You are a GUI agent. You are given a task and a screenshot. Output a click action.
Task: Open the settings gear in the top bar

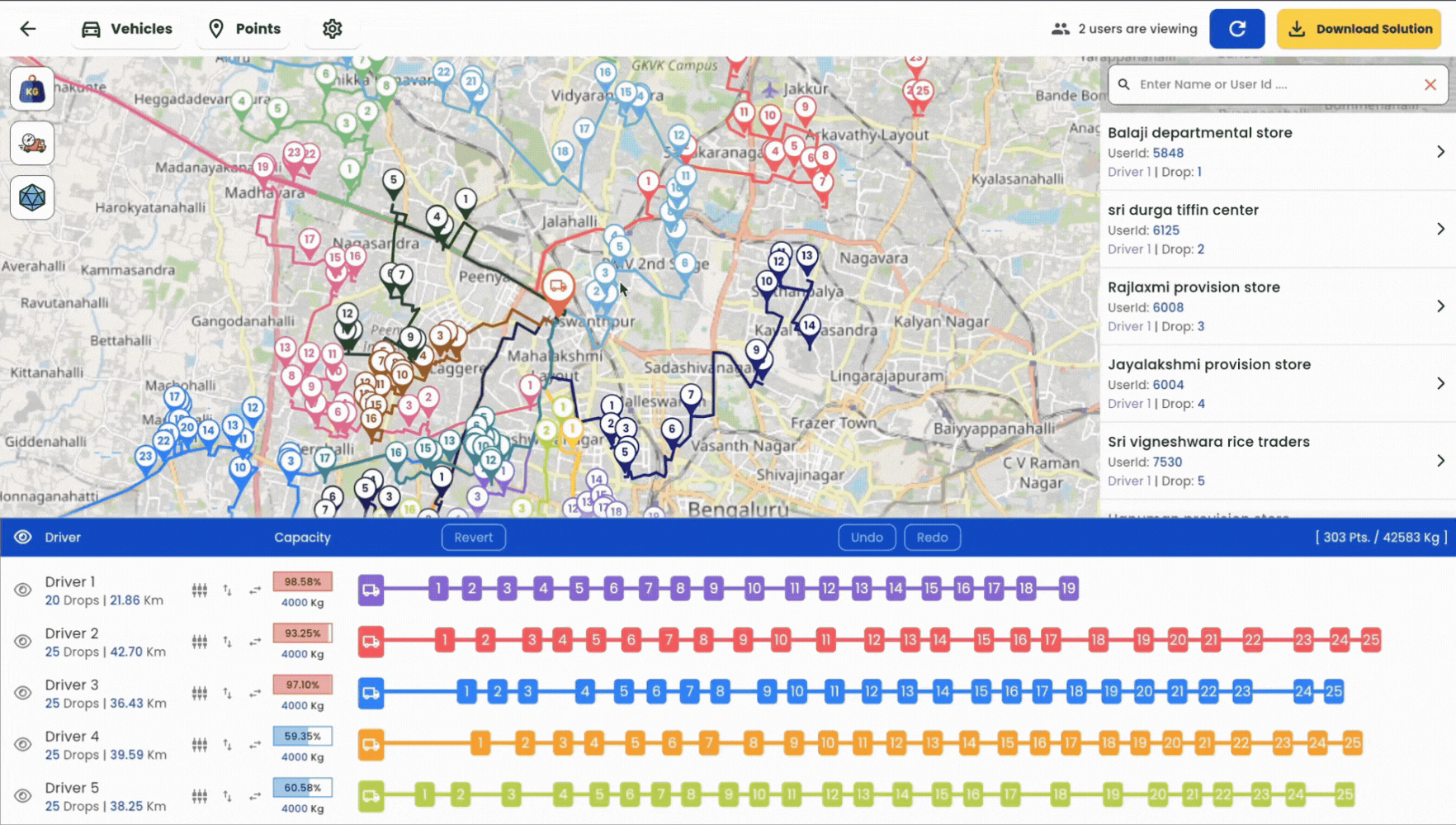(333, 29)
